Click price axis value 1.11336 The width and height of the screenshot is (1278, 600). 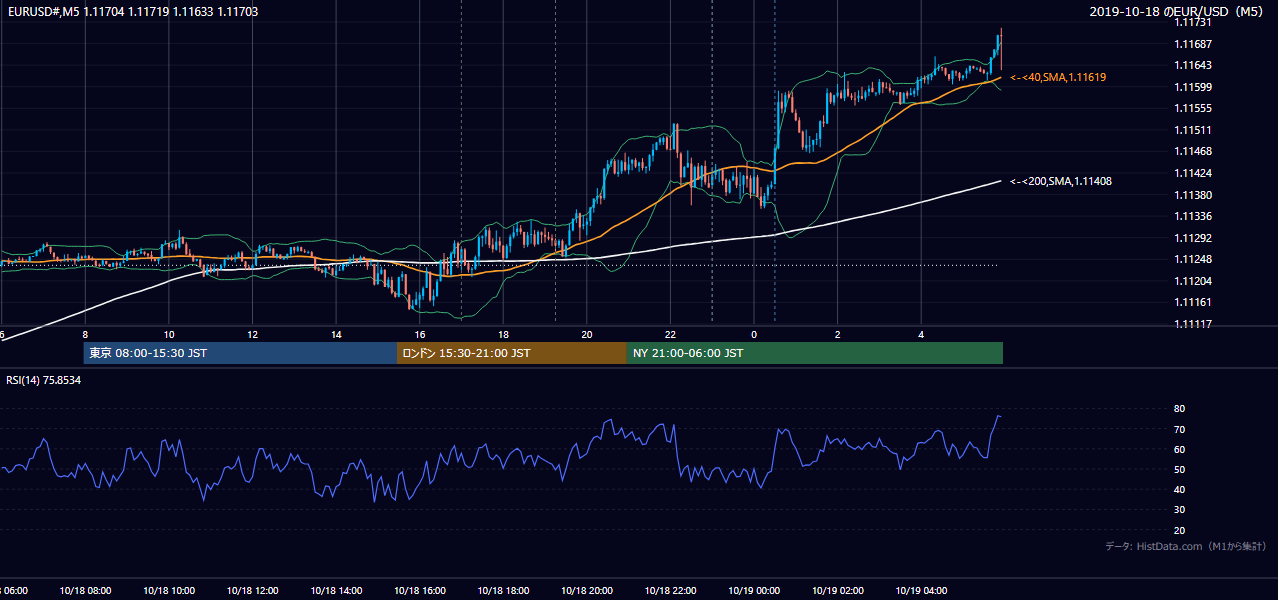coord(1192,216)
